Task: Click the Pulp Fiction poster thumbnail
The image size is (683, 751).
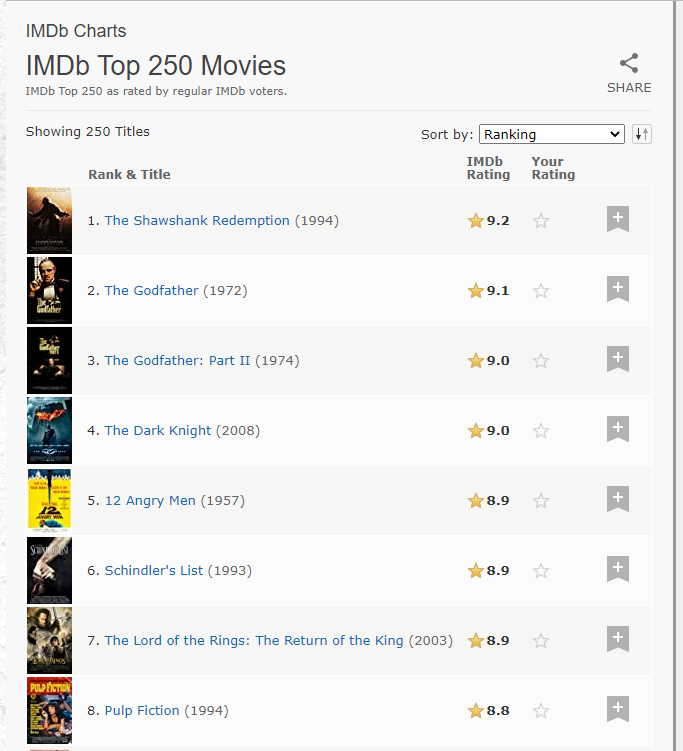Action: [x=49, y=710]
